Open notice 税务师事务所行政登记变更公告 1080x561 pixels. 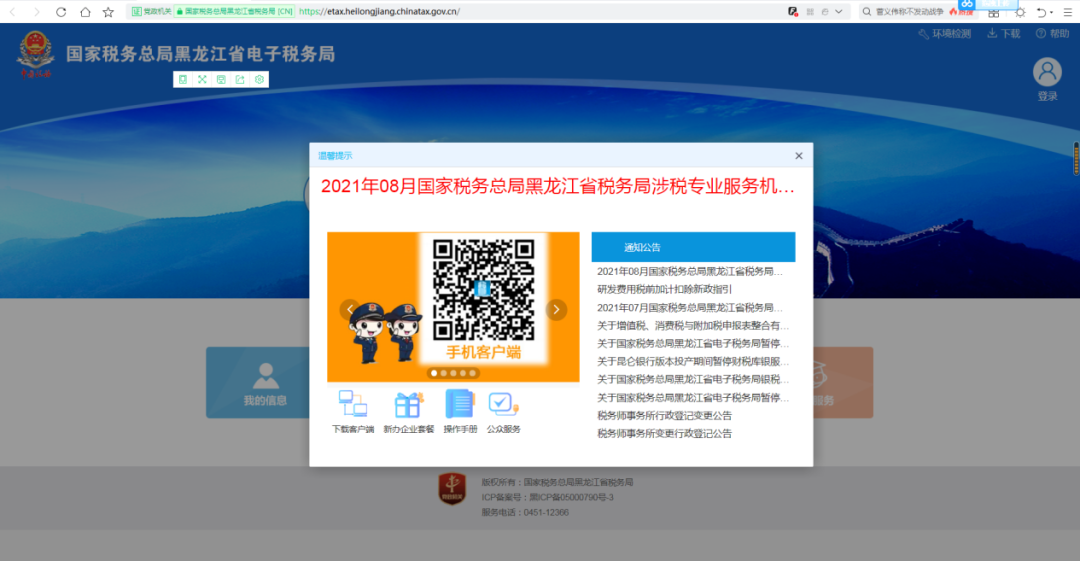[664, 416]
